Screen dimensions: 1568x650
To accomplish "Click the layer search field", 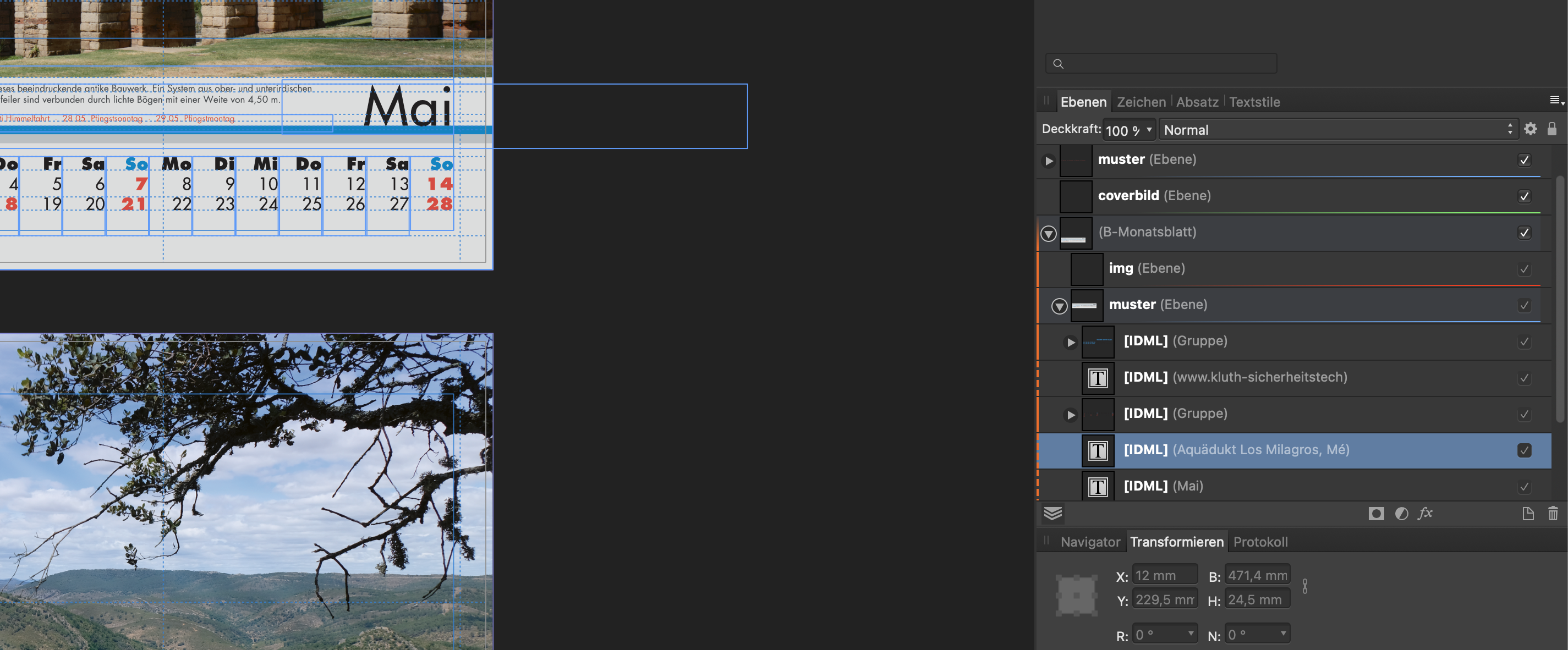I will (1160, 63).
